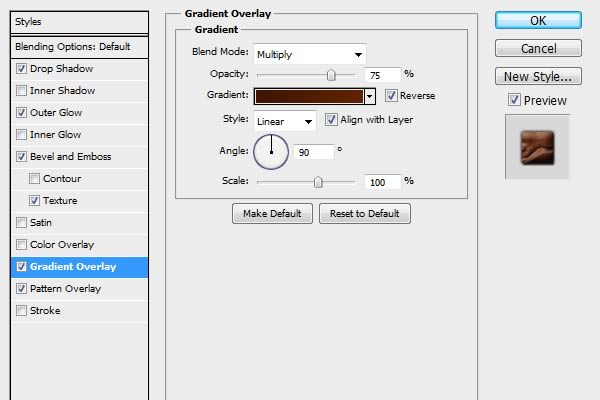600x400 pixels.
Task: Toggle the Preview checkbox
Action: pyautogui.click(x=514, y=100)
